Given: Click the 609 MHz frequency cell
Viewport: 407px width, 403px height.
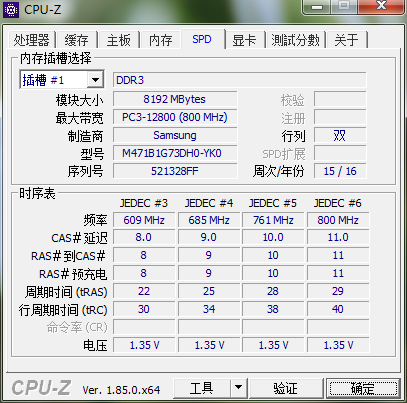Looking at the screenshot, I should coord(144,220).
